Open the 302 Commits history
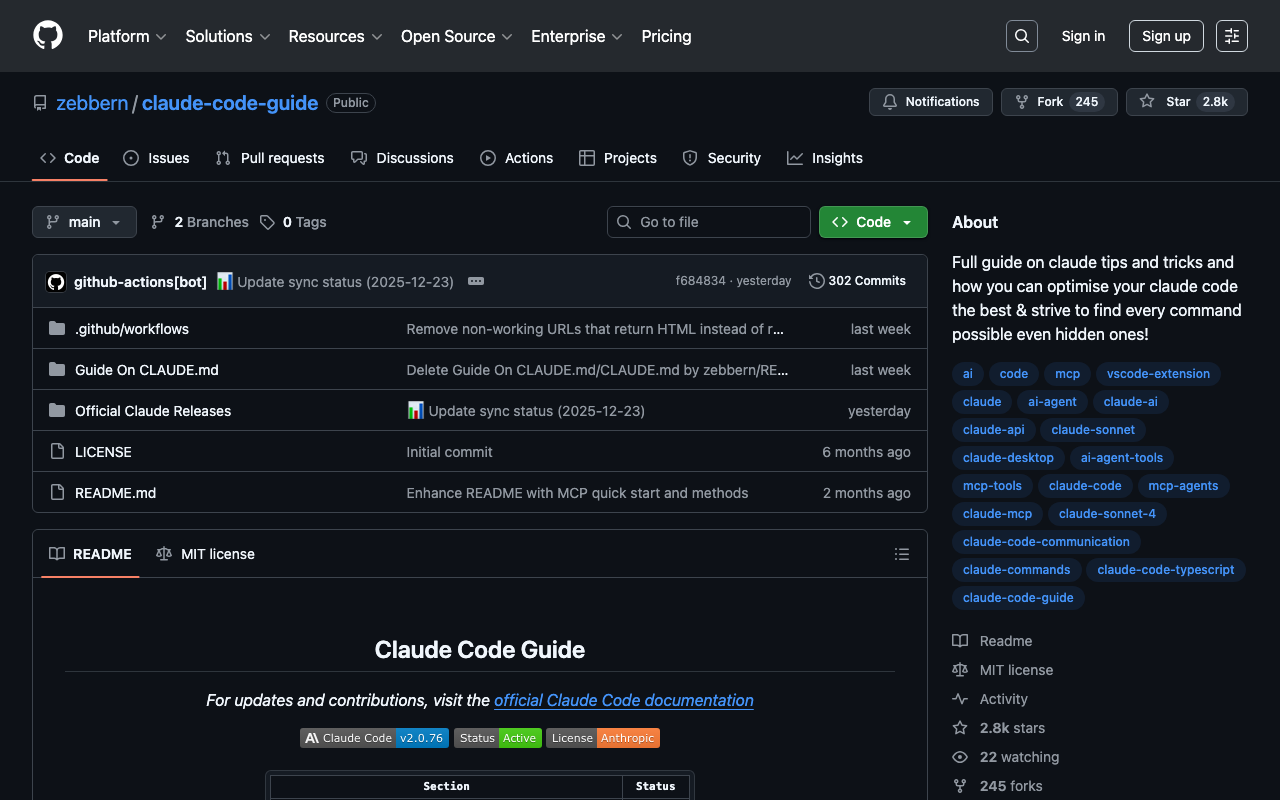Image resolution: width=1280 pixels, height=800 pixels. [857, 281]
